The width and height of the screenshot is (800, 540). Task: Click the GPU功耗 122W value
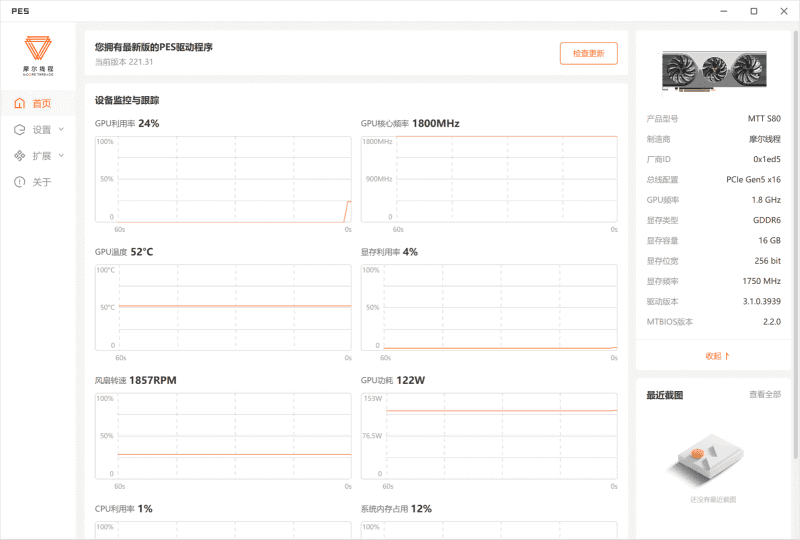(x=411, y=380)
